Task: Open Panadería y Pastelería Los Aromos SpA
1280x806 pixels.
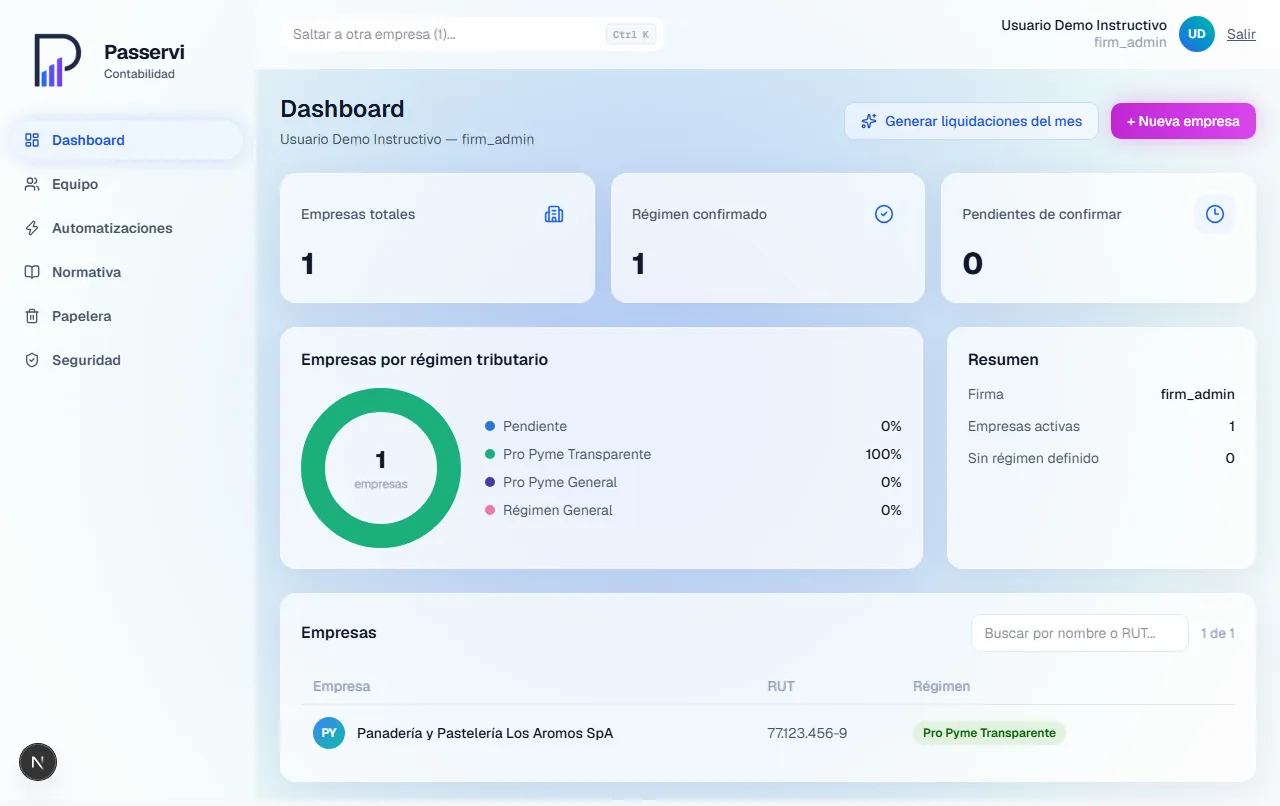Action: 485,733
